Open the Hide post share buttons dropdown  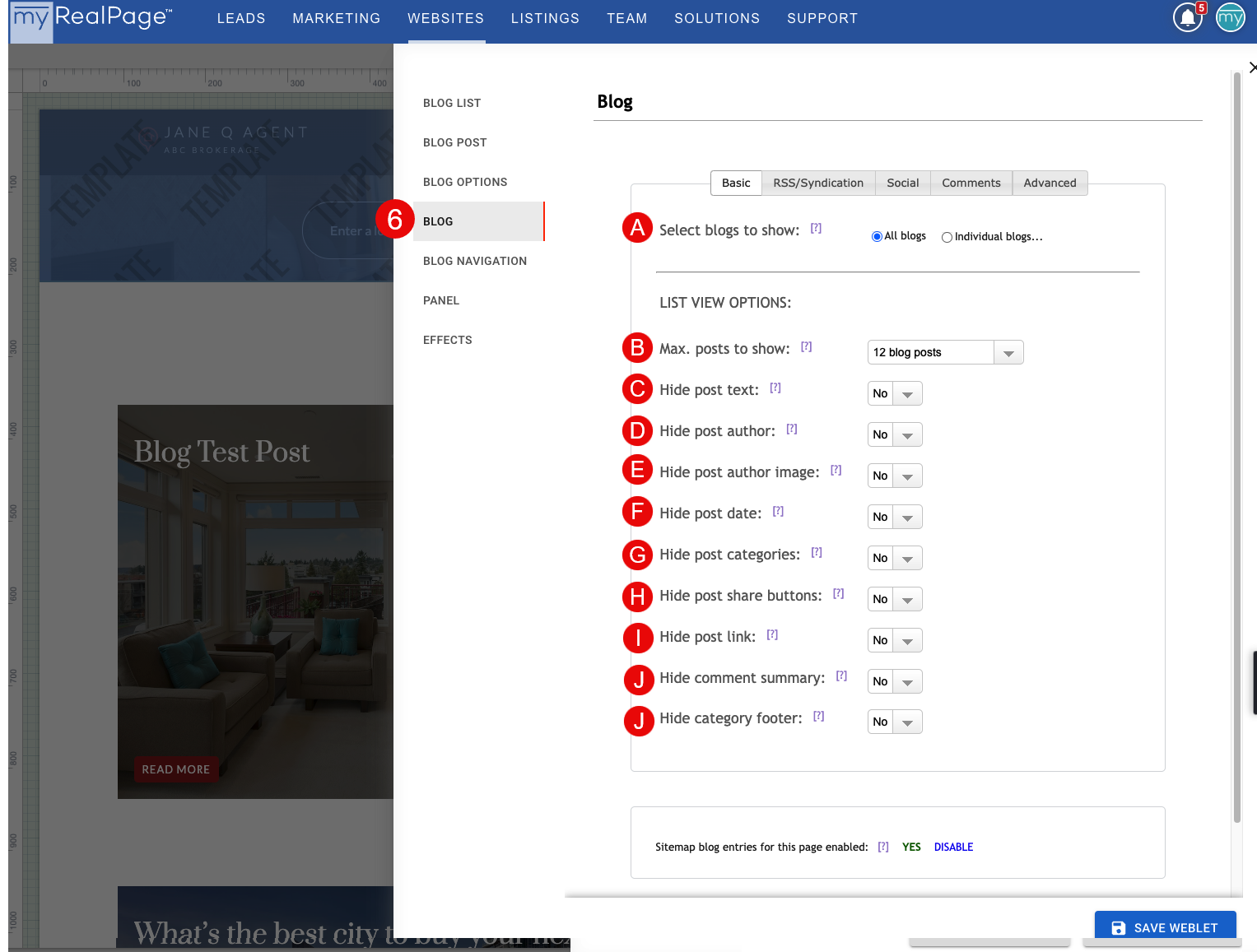pos(895,599)
